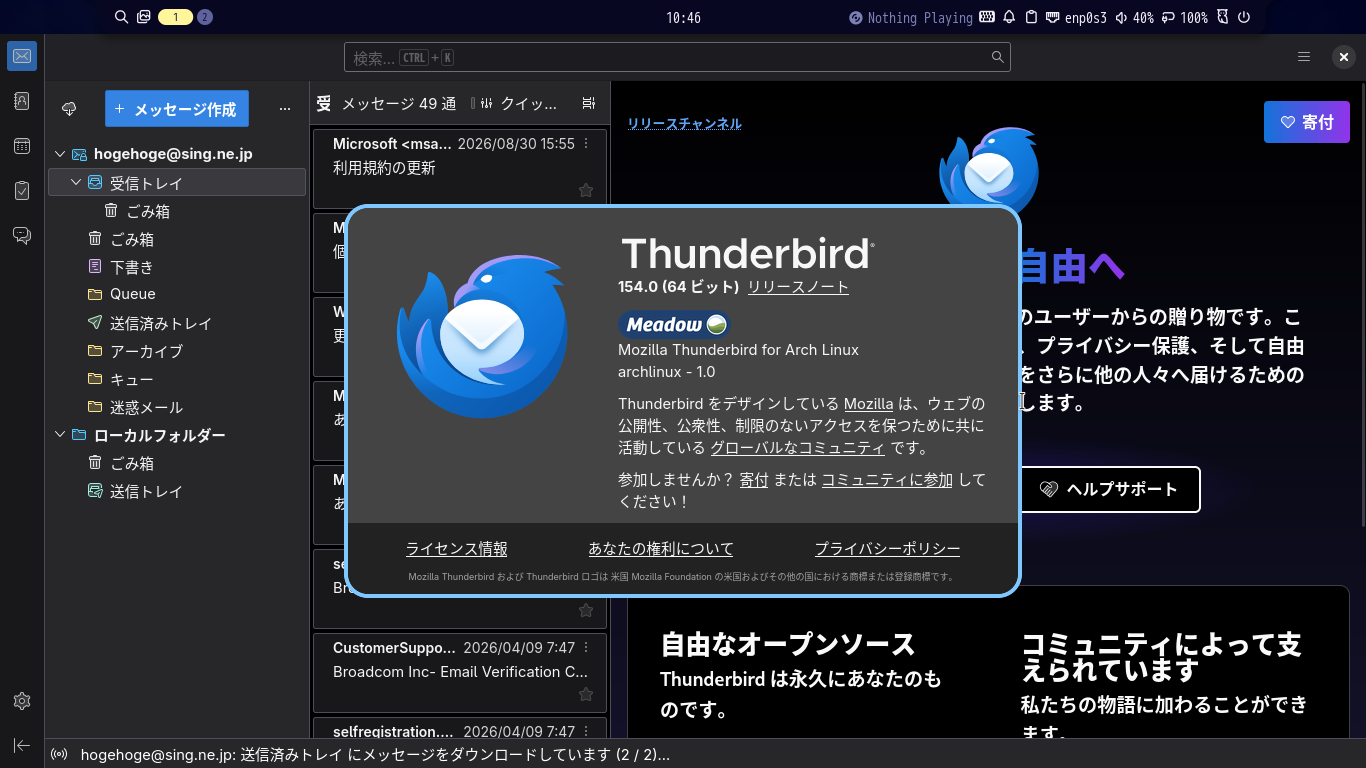Screen dimensions: 1366x768
Task: Open あなたの権利について link
Action: click(x=661, y=549)
